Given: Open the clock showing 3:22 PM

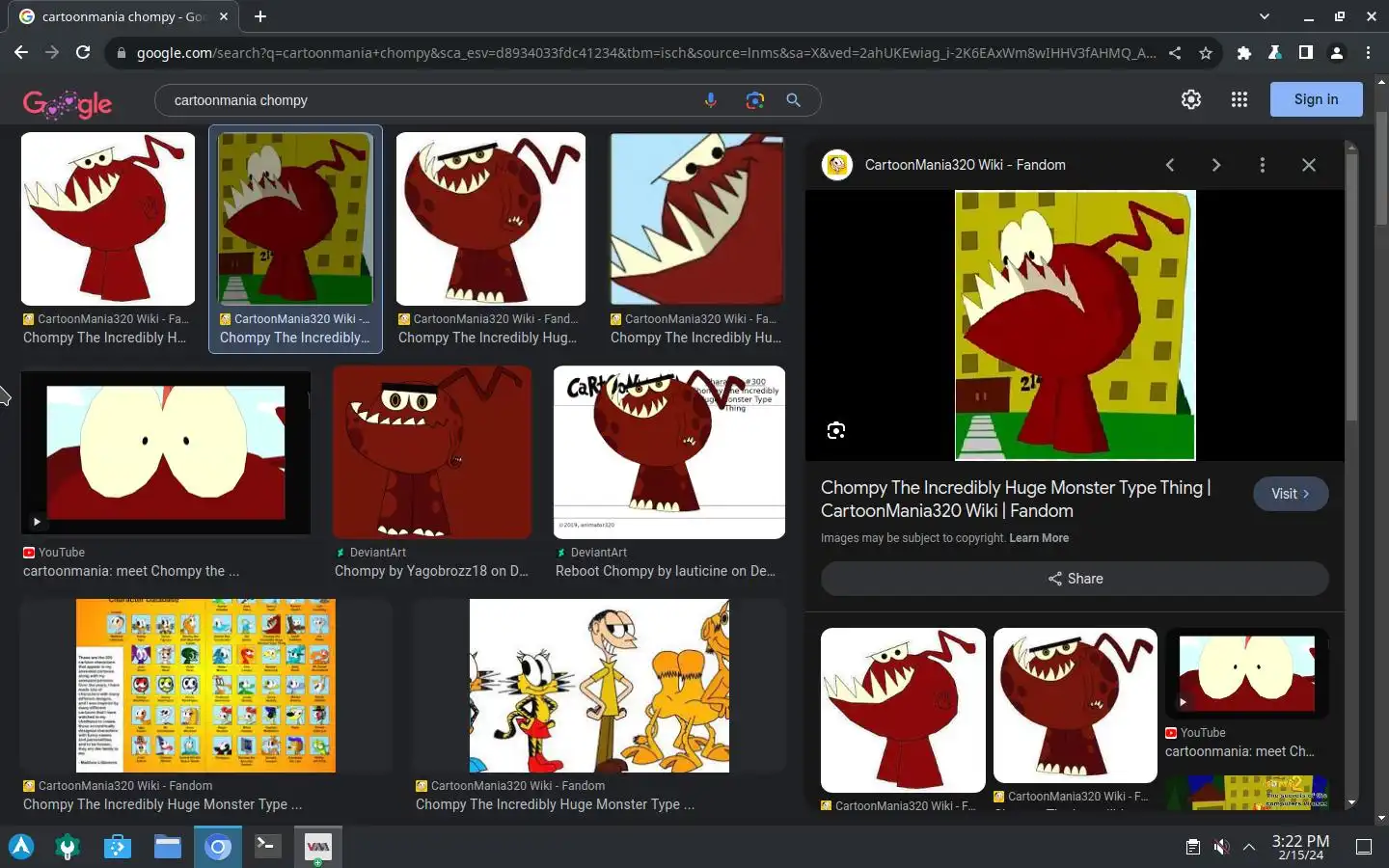Looking at the screenshot, I should click(x=1300, y=847).
